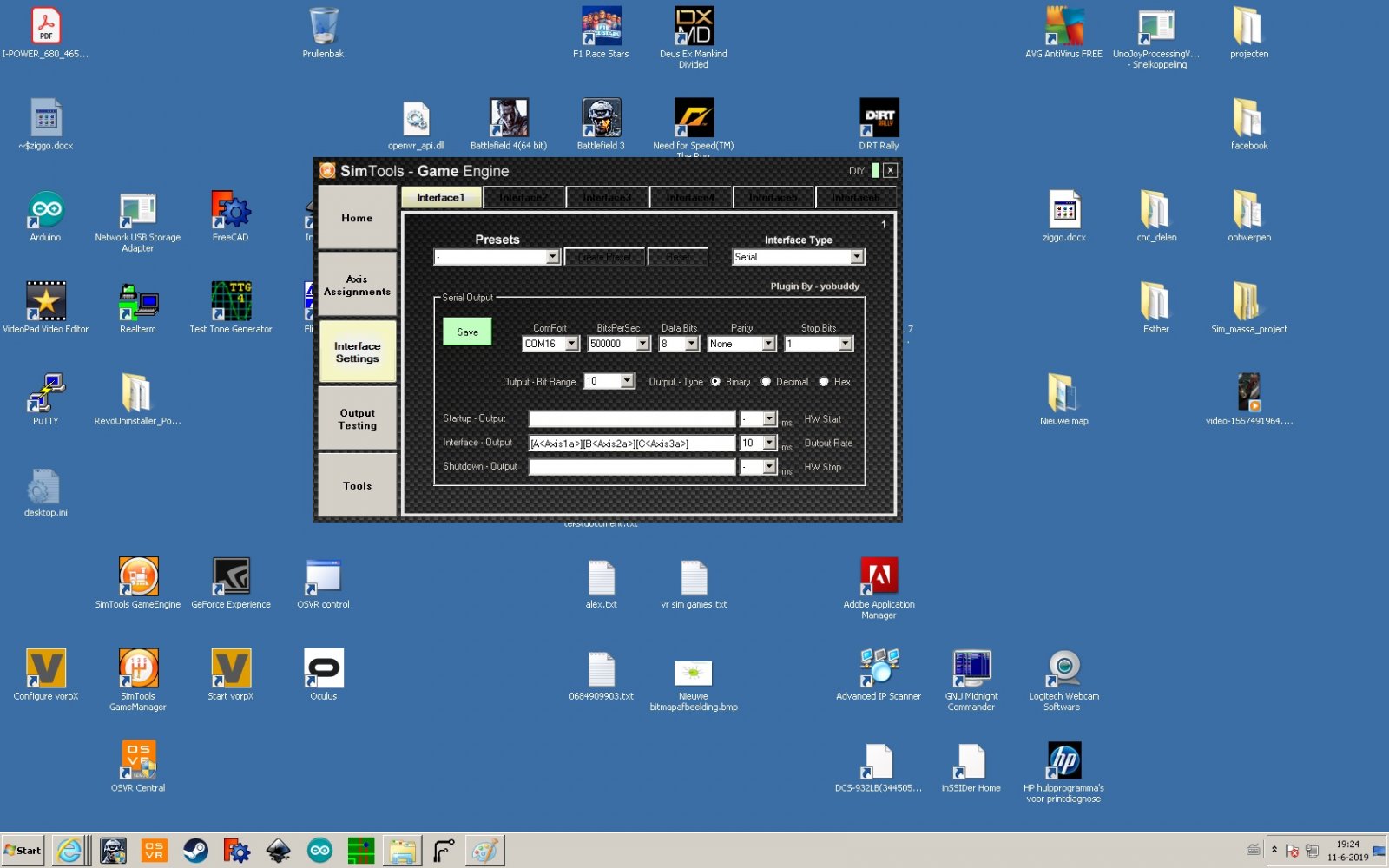Open the GNU Midnight Commander shortcut

coord(971,680)
